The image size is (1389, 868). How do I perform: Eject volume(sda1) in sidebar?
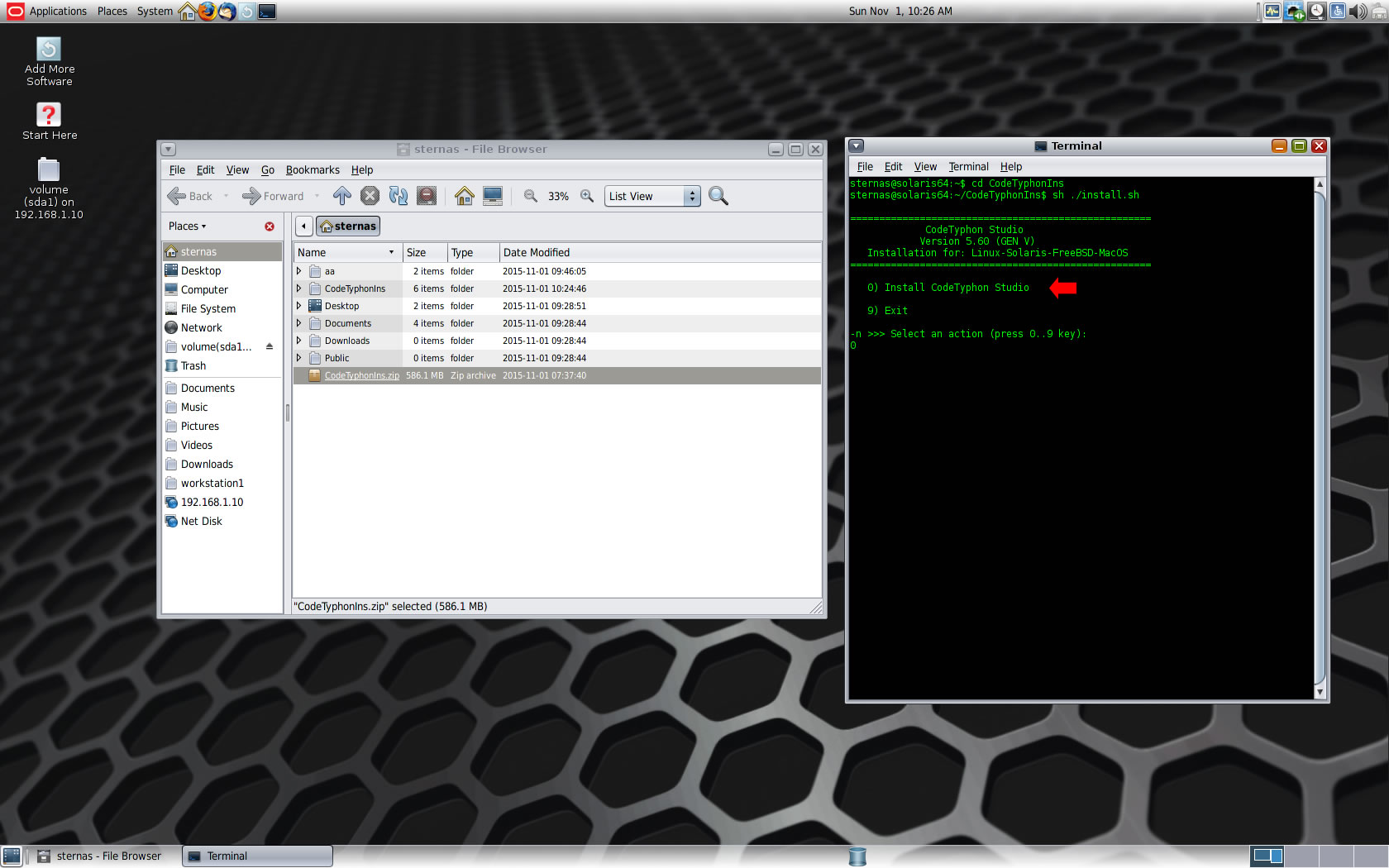tap(270, 346)
